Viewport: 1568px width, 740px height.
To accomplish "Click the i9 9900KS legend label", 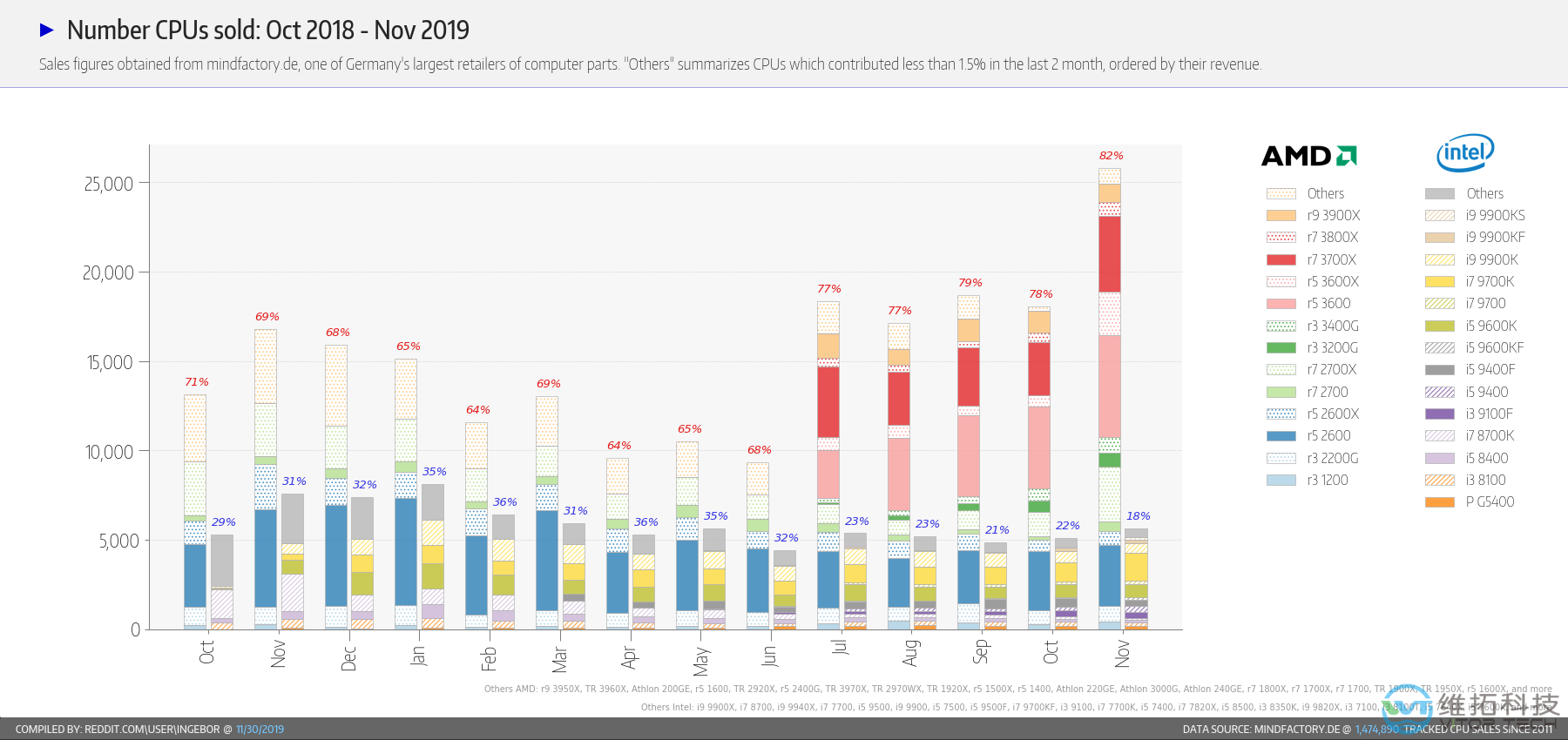I will pyautogui.click(x=1496, y=215).
